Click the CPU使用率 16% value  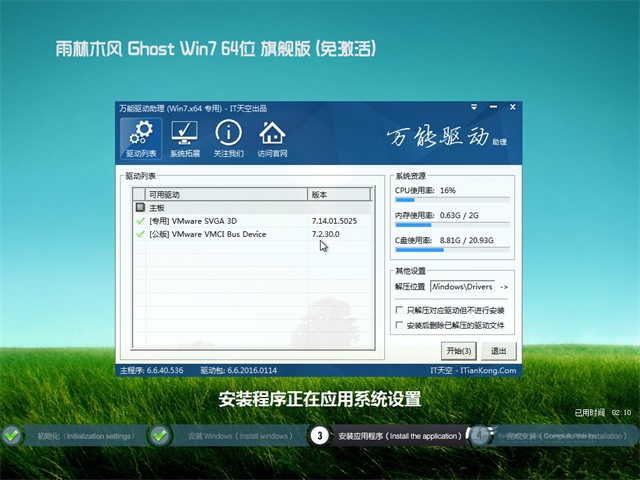pyautogui.click(x=448, y=190)
